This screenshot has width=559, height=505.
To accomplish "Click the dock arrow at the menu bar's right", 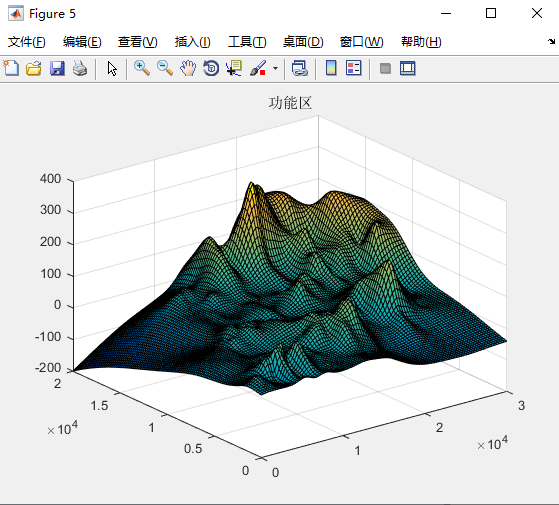I will point(552,41).
